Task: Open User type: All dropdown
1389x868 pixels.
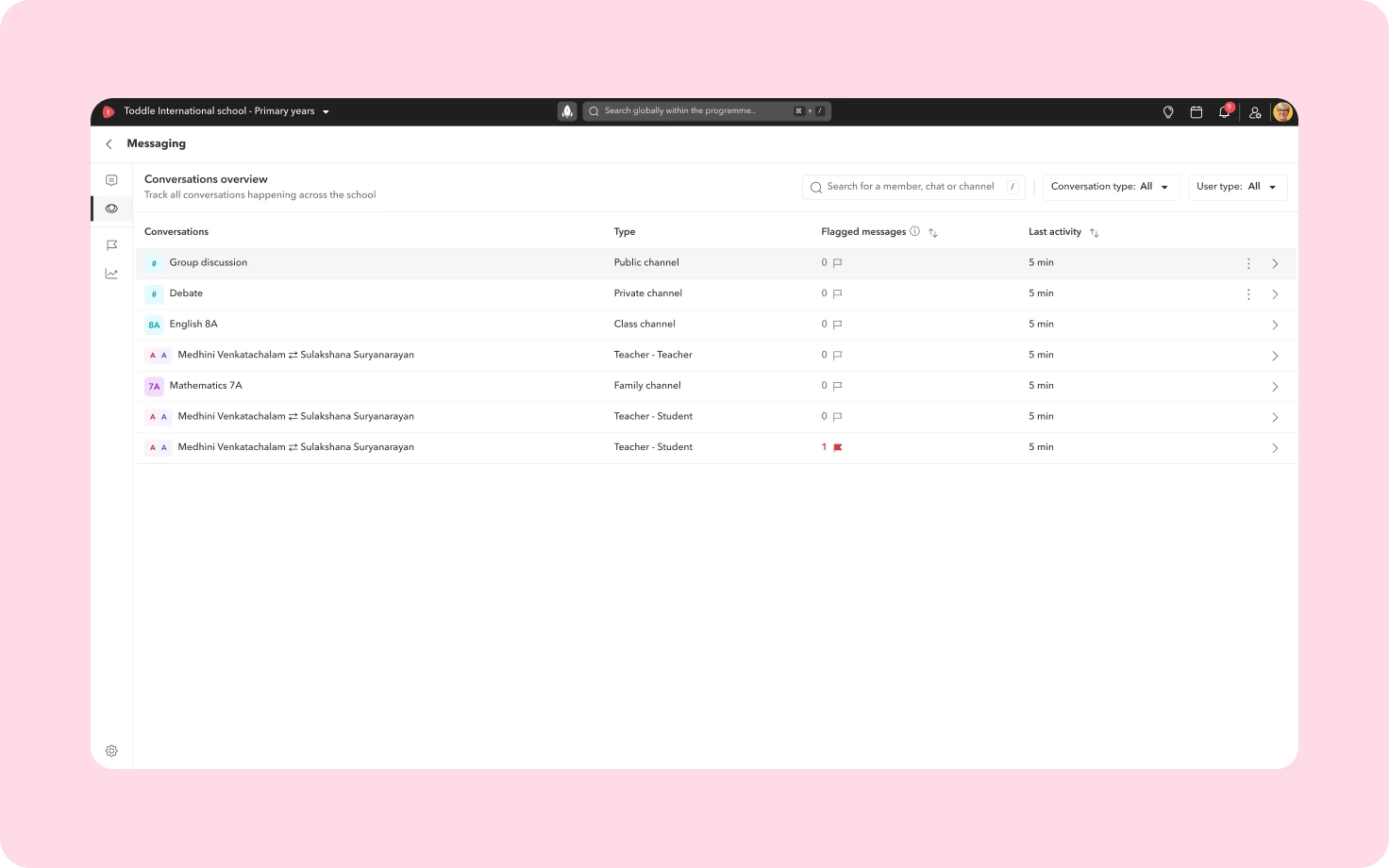Action: pyautogui.click(x=1237, y=187)
